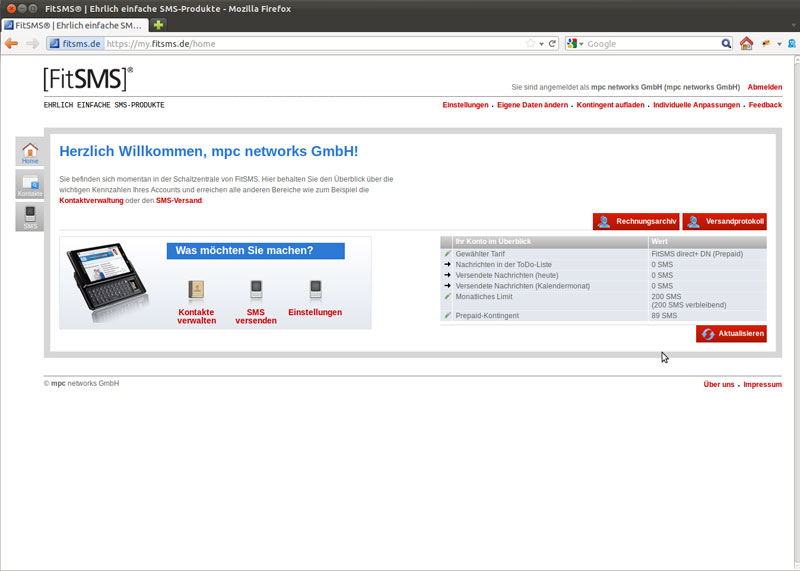
Task: Edit the Gewählter Tarif pencil icon
Action: tap(447, 254)
